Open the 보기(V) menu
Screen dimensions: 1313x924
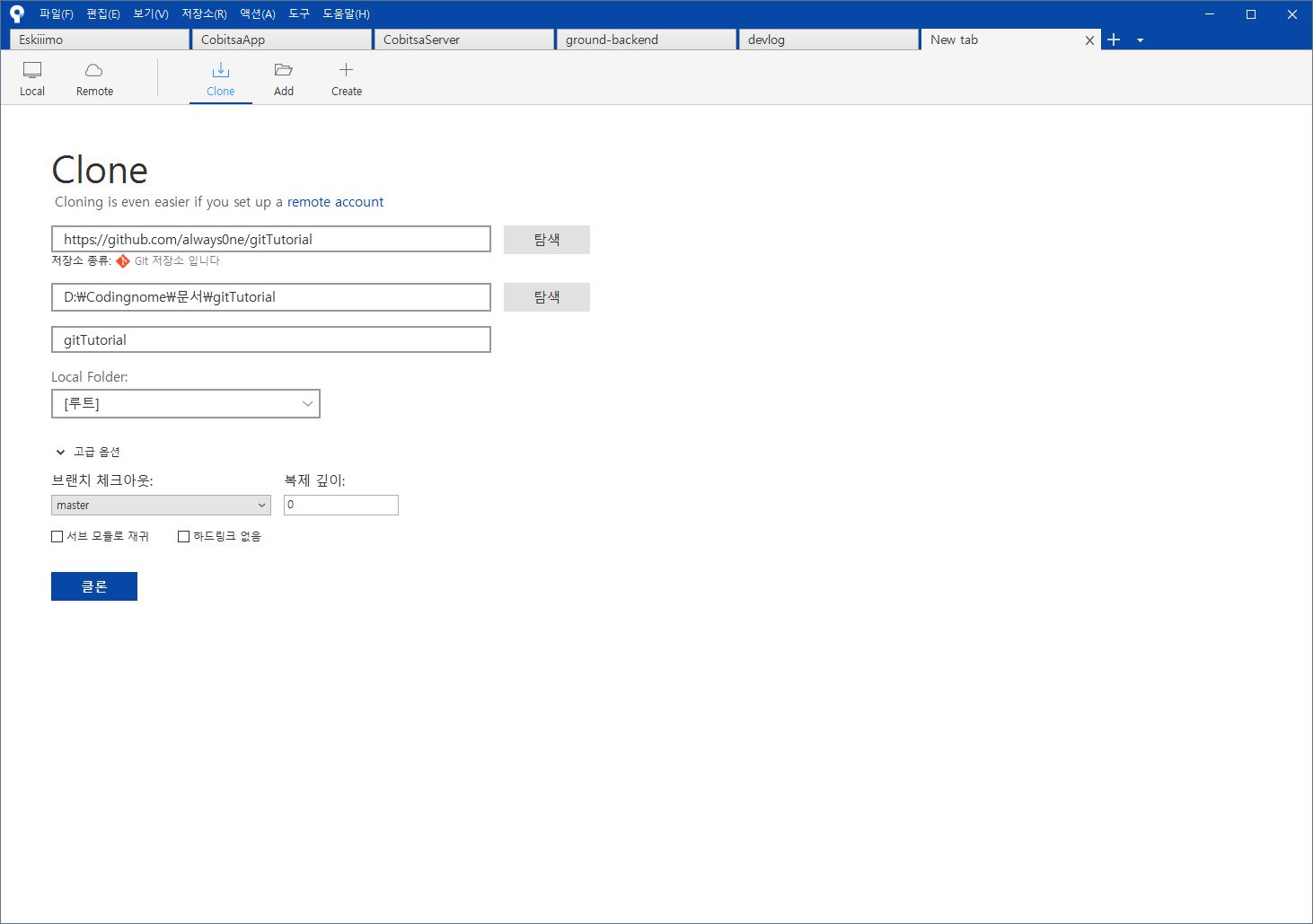150,13
